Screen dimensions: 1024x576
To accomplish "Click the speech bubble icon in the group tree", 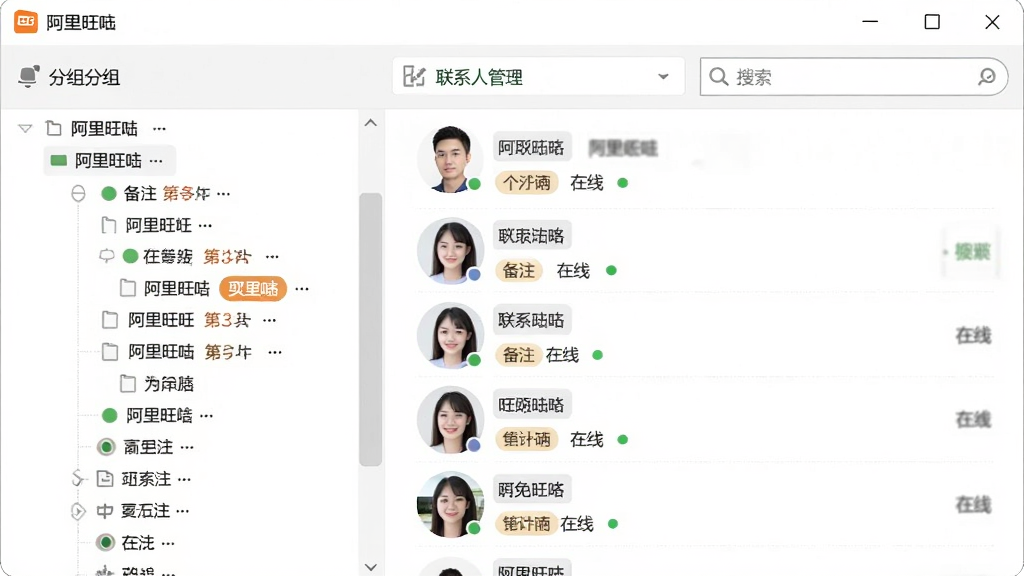I will point(106,256).
